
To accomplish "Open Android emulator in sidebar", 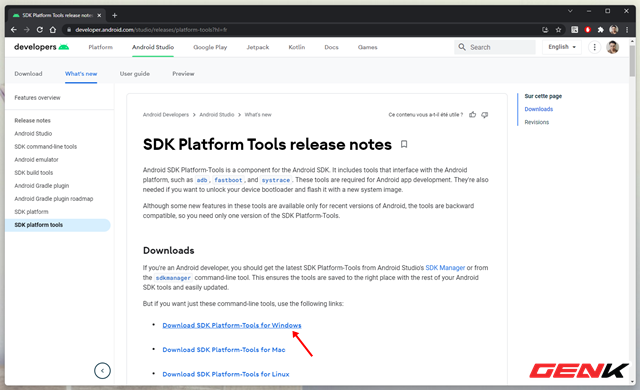I will [x=36, y=160].
